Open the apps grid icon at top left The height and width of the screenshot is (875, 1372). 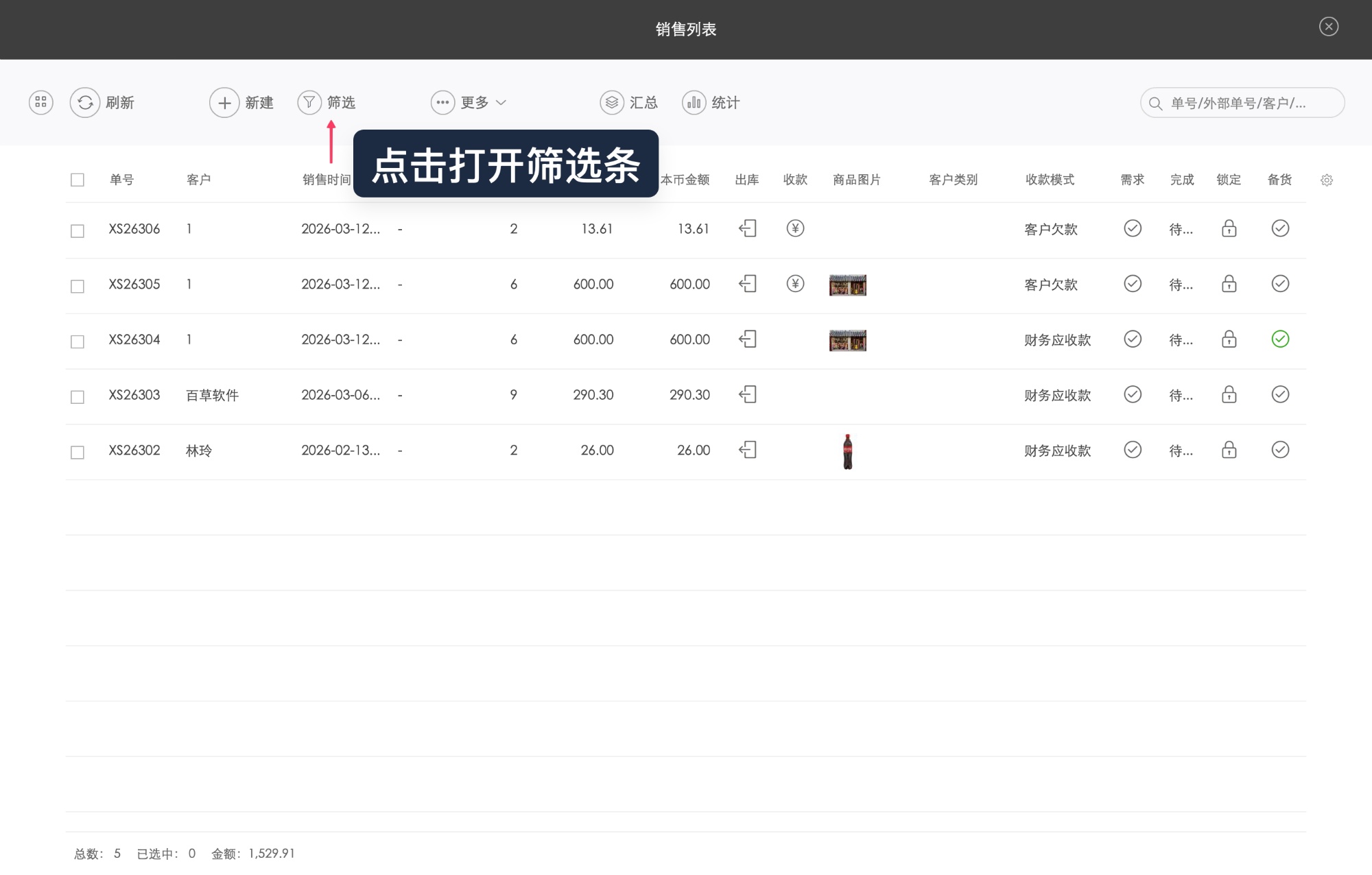coord(40,101)
